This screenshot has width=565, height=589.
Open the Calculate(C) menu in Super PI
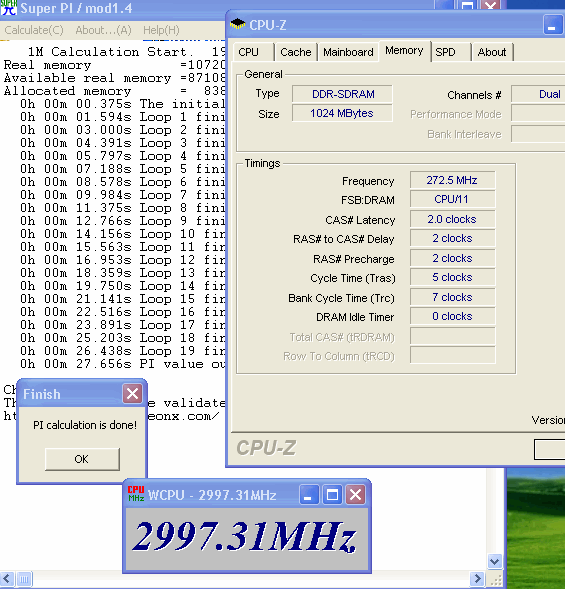click(34, 30)
